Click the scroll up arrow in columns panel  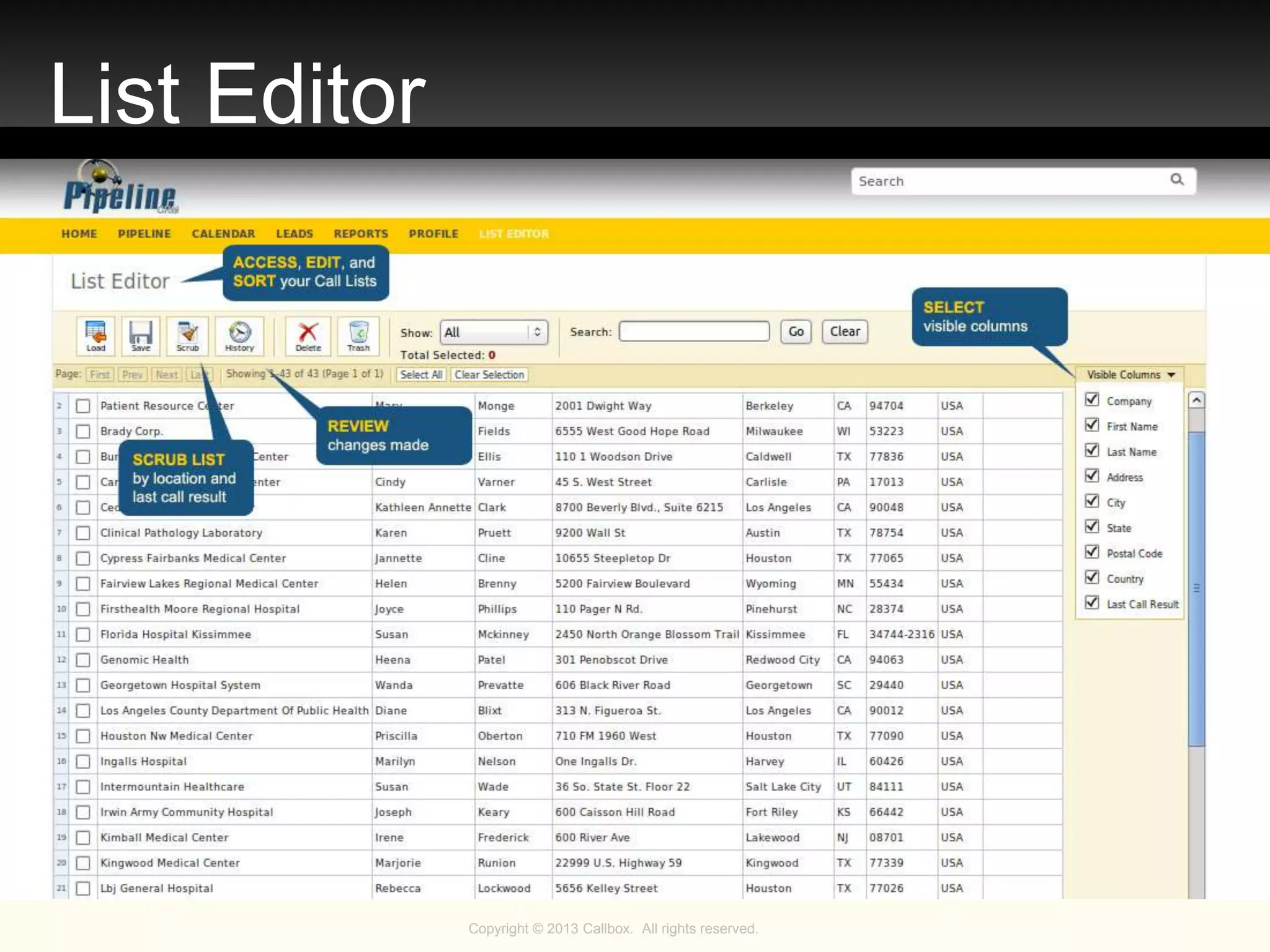pyautogui.click(x=1196, y=400)
